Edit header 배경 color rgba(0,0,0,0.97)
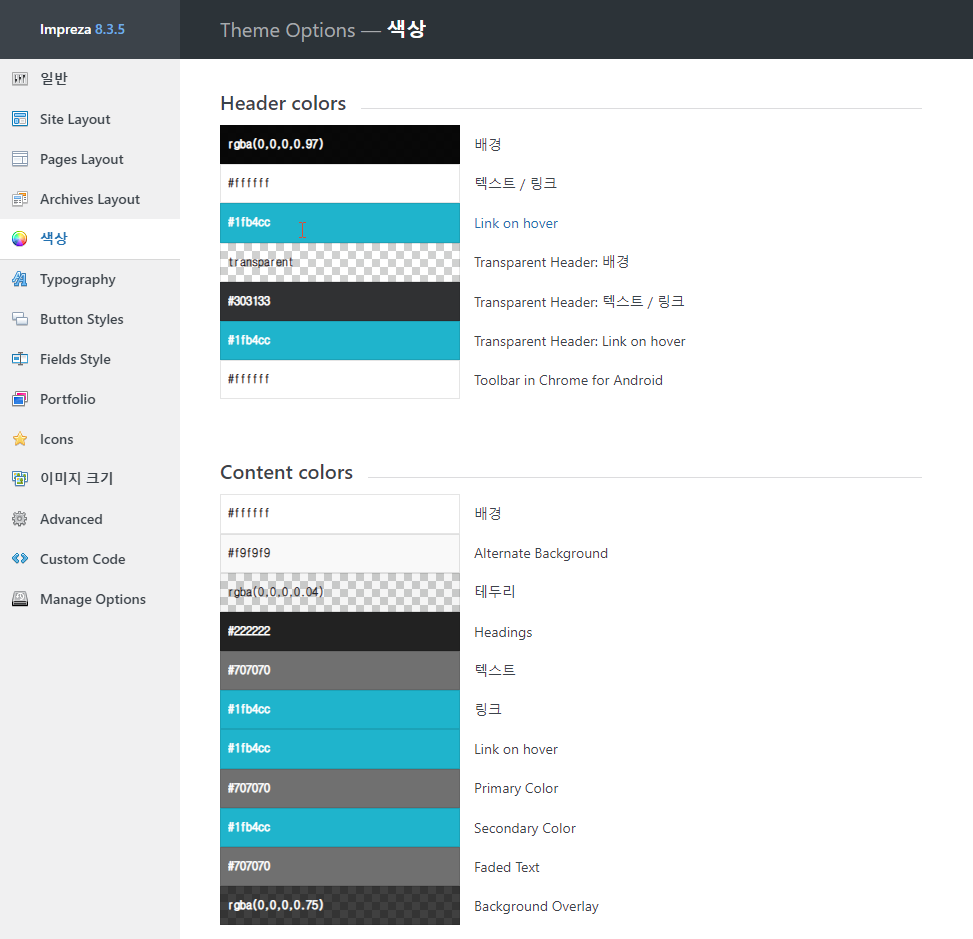 339,144
